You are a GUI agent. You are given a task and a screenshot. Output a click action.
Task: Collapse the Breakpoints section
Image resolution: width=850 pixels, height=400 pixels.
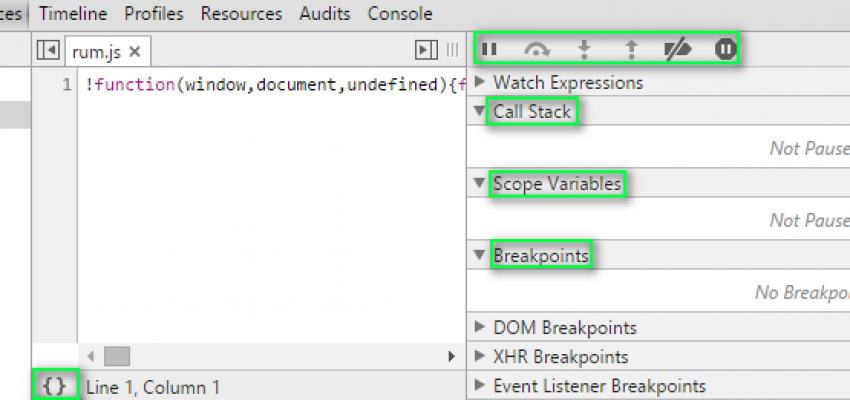(x=480, y=256)
